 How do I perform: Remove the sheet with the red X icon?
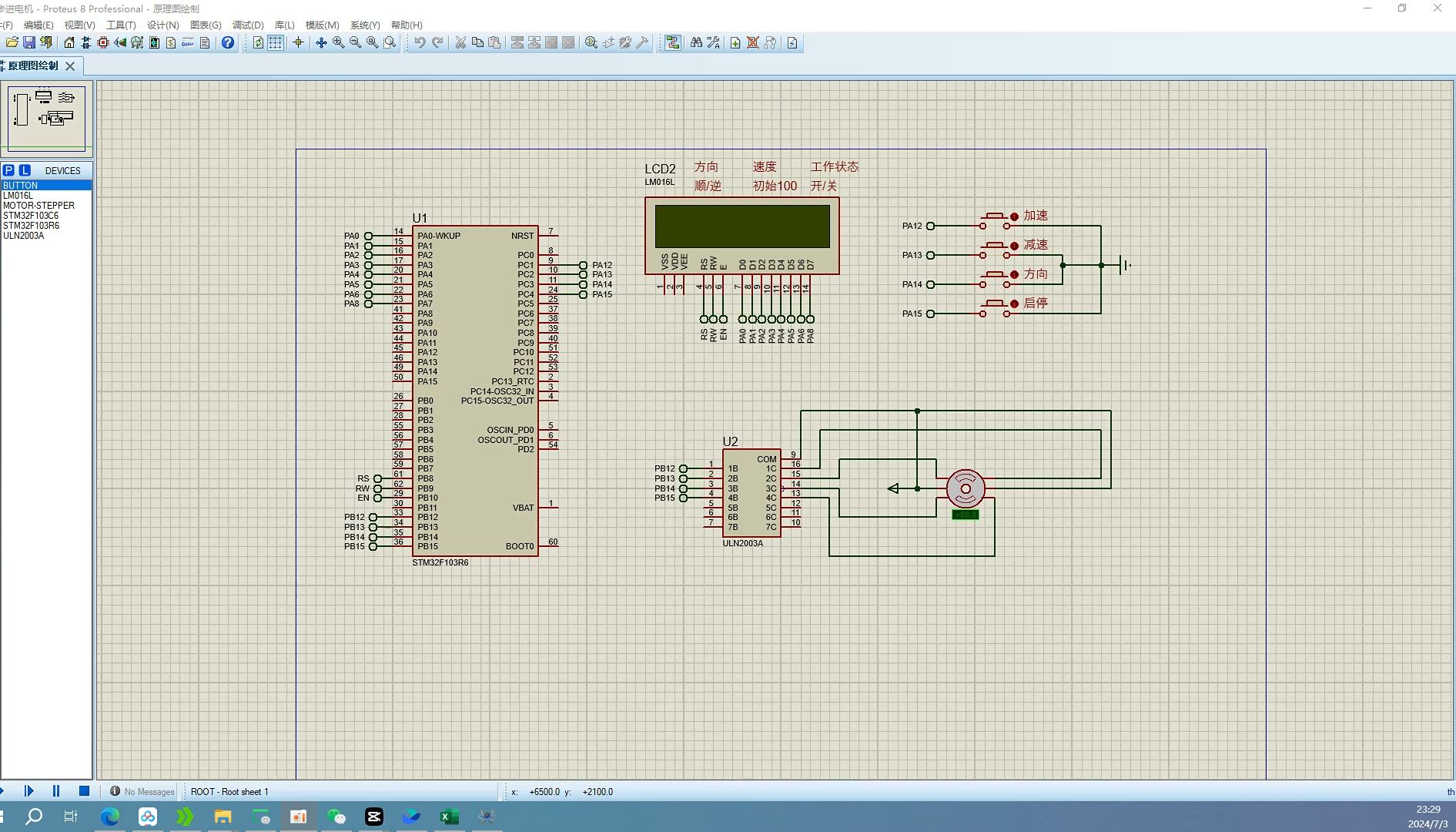[753, 42]
